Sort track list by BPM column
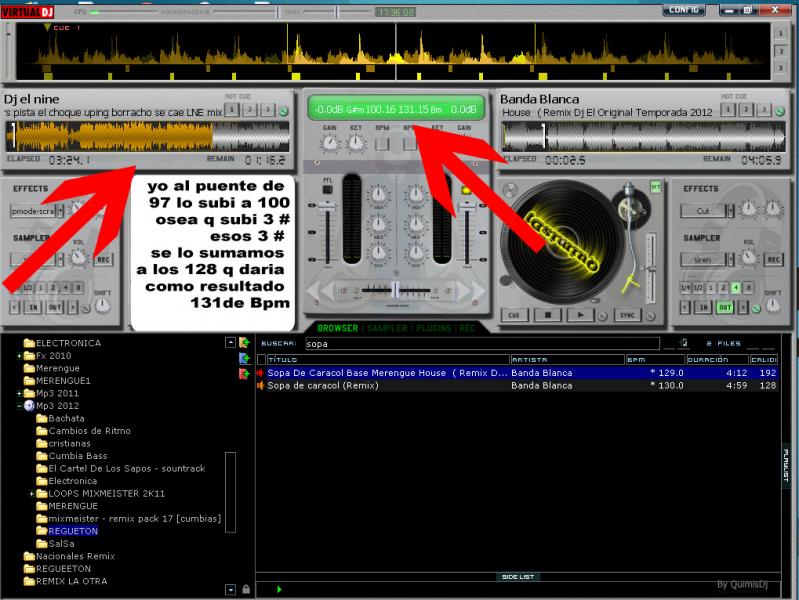This screenshot has width=799, height=600. point(655,359)
